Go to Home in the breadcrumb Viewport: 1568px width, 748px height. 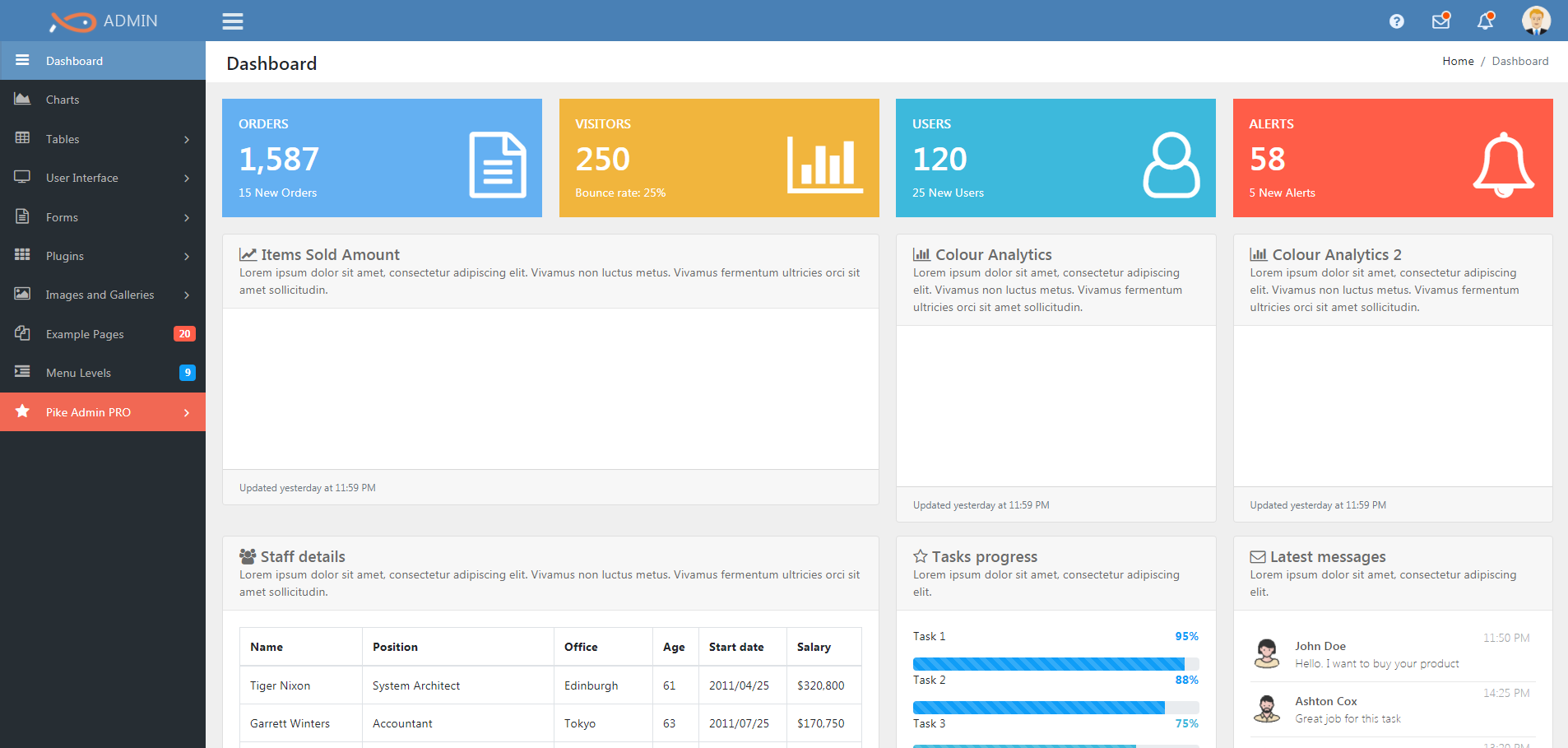pos(1458,61)
